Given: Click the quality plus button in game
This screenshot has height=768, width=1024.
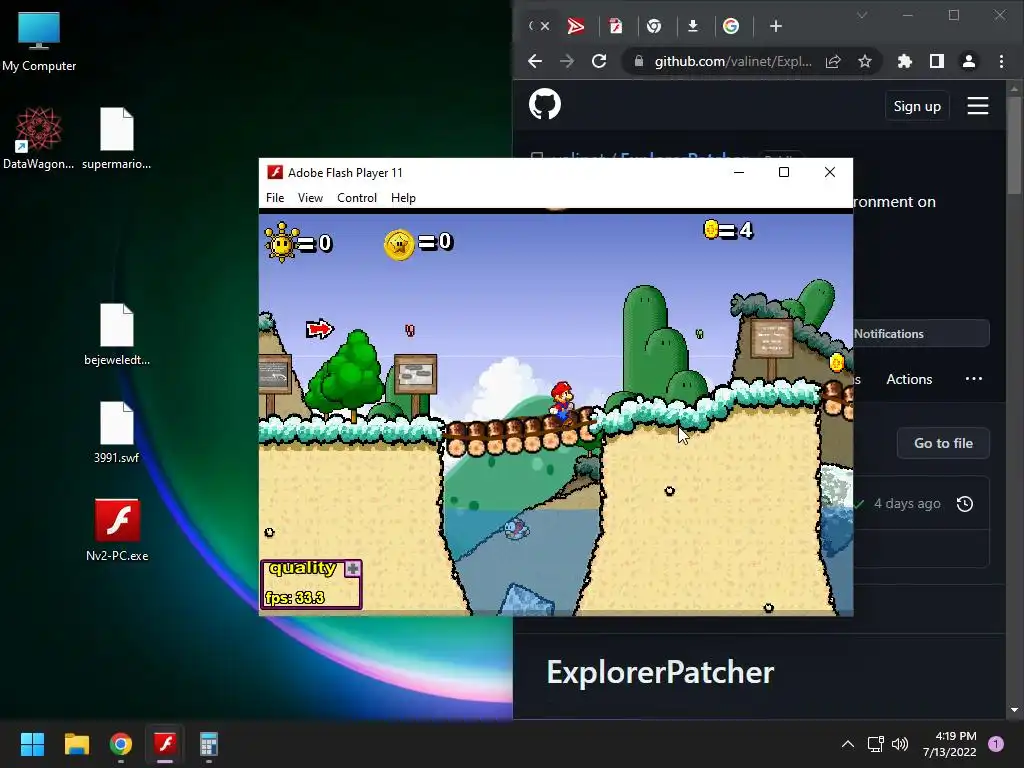Looking at the screenshot, I should coord(353,569).
